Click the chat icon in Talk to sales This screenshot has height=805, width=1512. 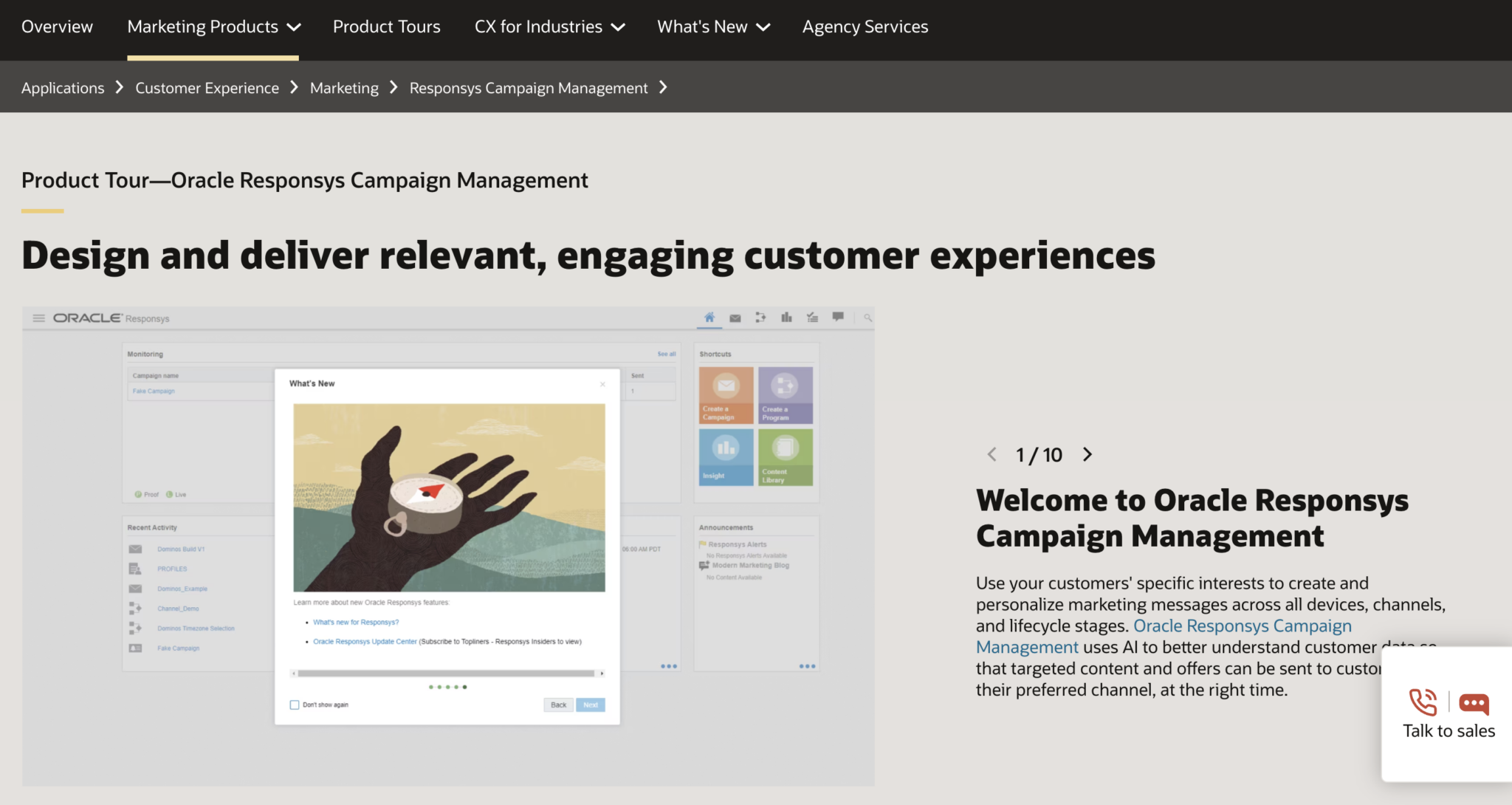point(1474,704)
